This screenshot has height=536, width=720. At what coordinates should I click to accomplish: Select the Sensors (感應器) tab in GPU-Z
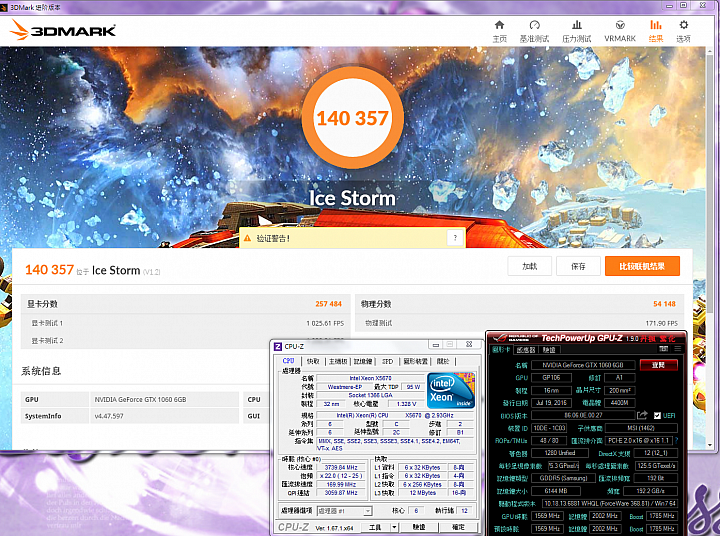[x=526, y=350]
